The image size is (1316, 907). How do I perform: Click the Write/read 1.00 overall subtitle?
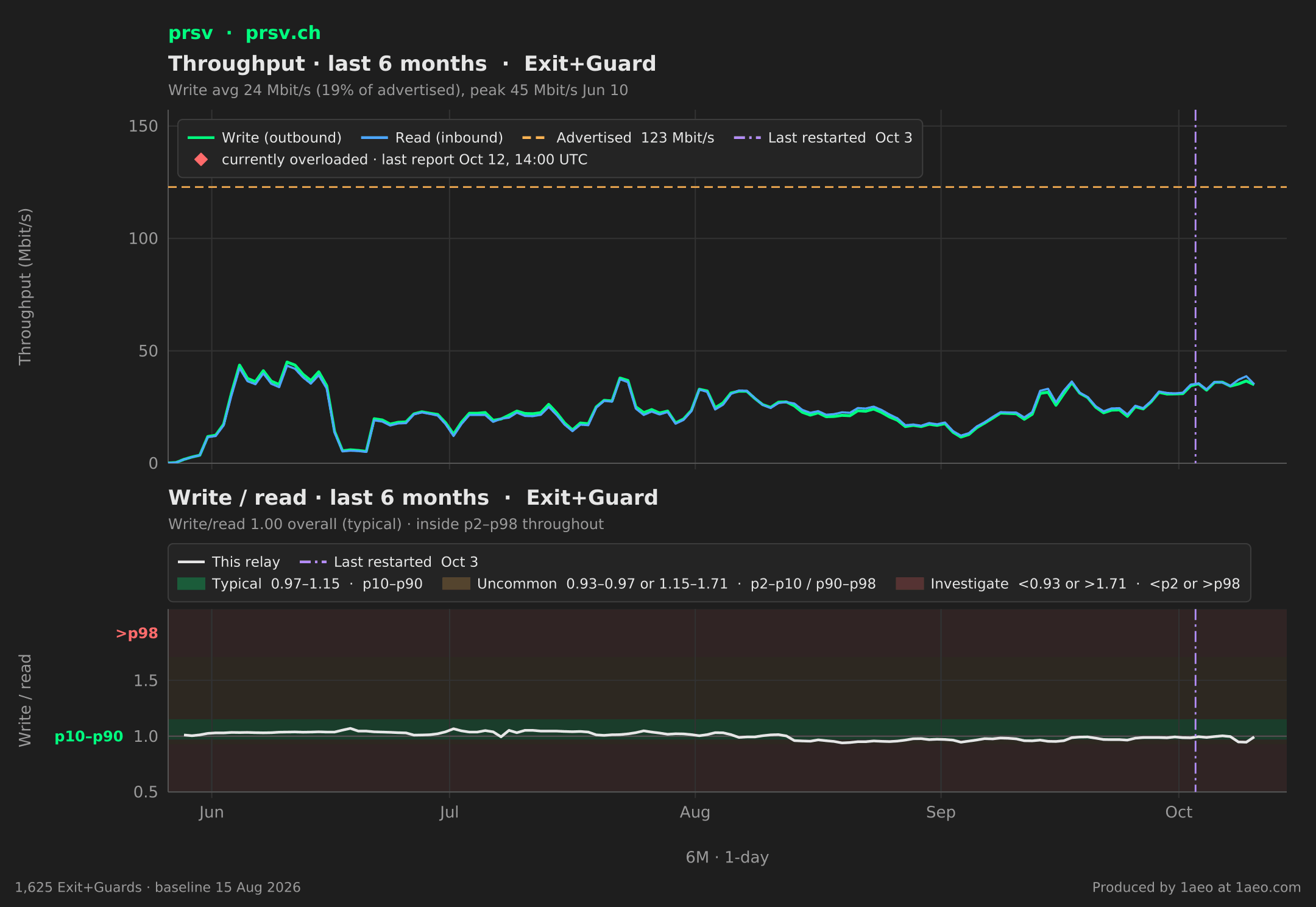pos(386,524)
